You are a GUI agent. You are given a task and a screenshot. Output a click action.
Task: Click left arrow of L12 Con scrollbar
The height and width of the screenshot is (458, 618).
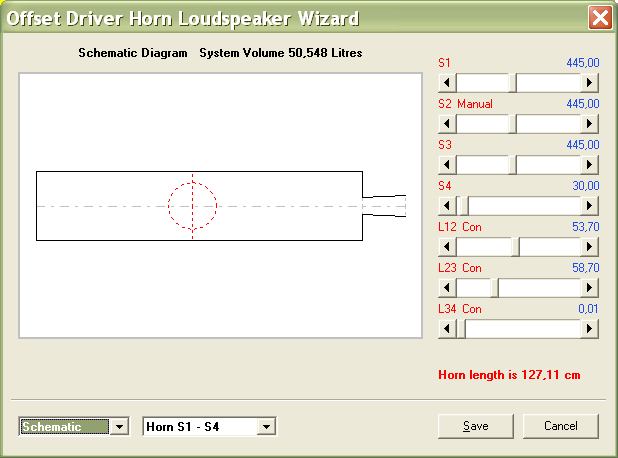pyautogui.click(x=447, y=247)
